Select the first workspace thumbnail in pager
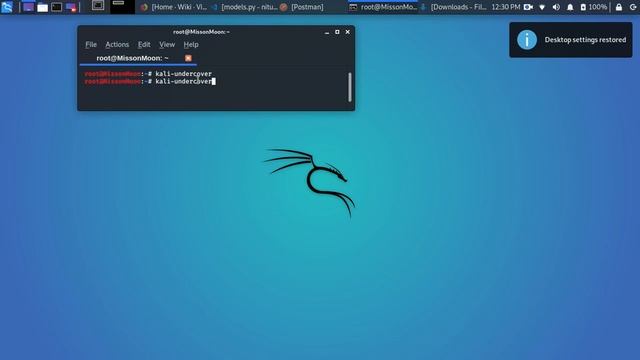Screen dimensions: 640x360 [x=98, y=6]
